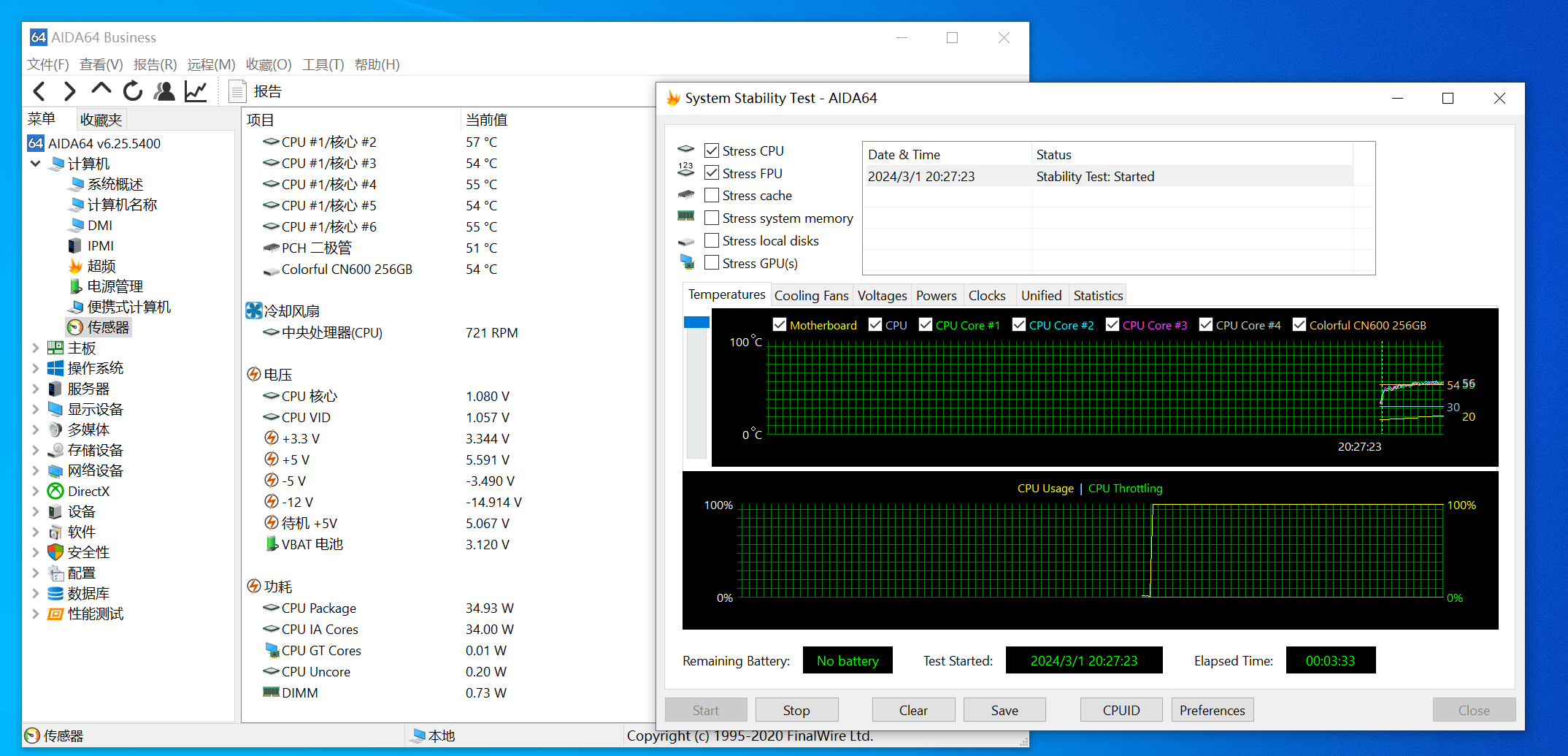The height and width of the screenshot is (756, 1568).
Task: Click the Up level arrow toolbar icon
Action: [x=101, y=90]
